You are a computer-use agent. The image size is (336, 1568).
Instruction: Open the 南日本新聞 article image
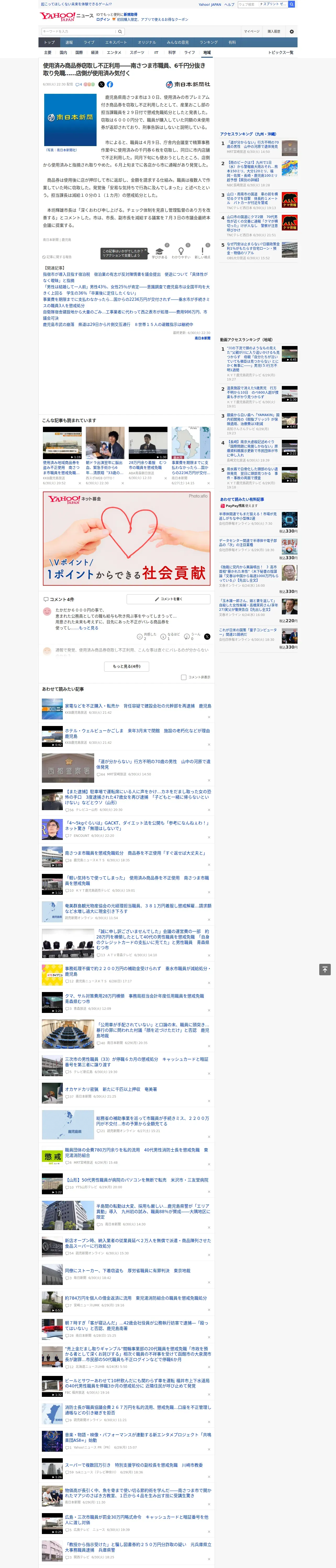70,119
